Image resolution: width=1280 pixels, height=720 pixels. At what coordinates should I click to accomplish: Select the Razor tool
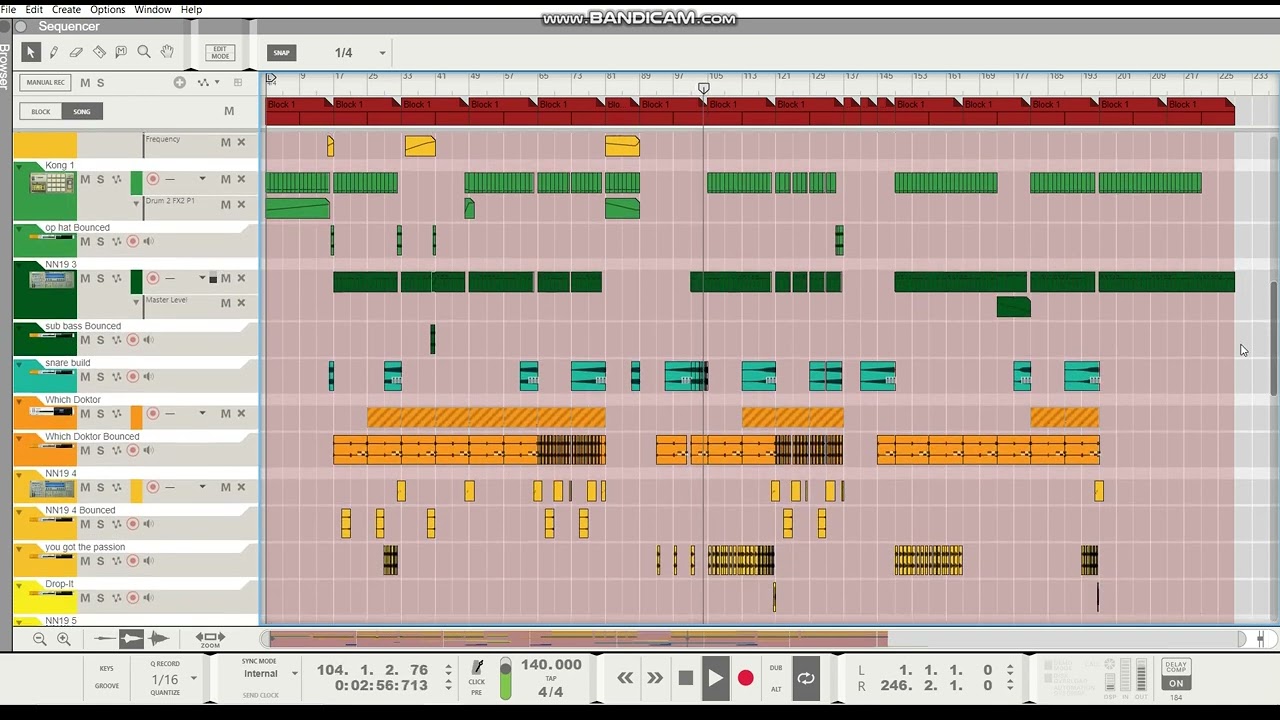[99, 52]
